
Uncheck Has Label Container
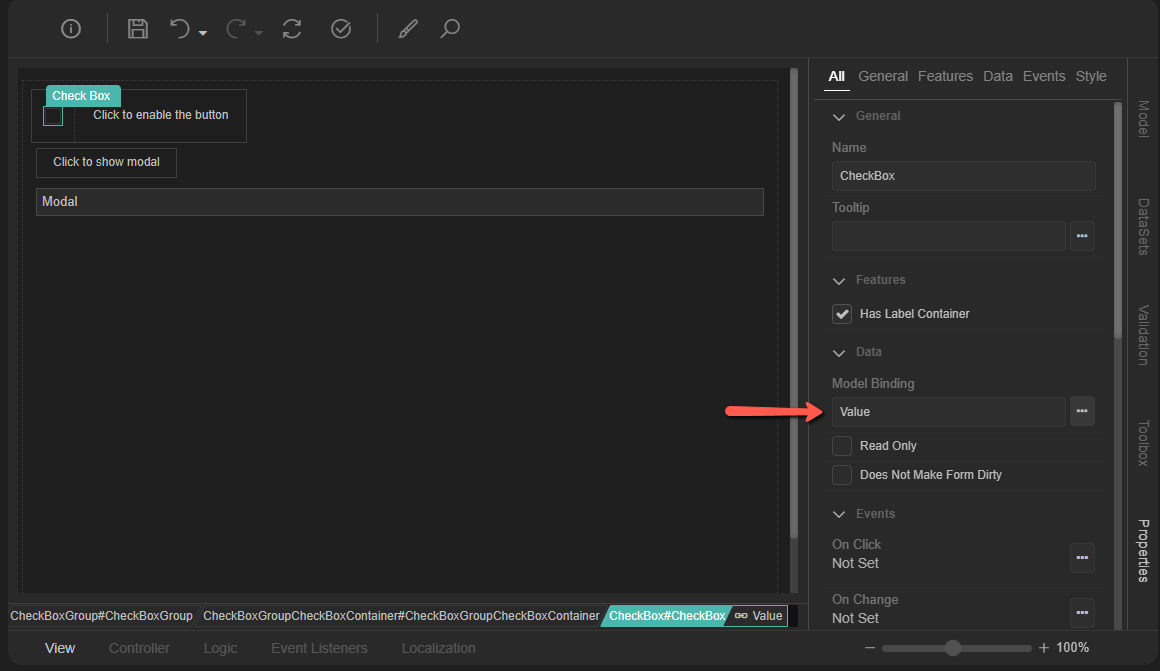(x=841, y=313)
